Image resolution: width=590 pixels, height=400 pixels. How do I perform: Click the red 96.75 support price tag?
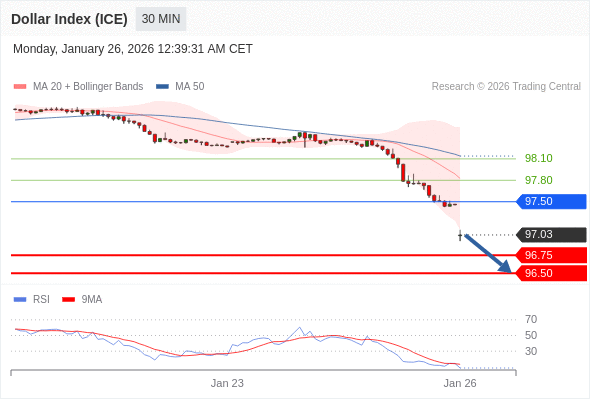point(551,256)
